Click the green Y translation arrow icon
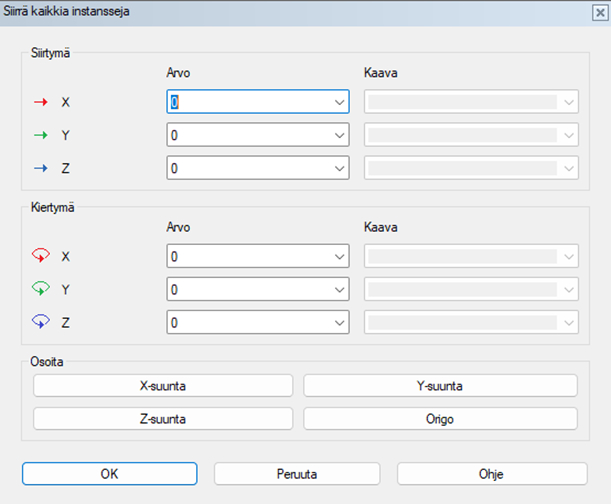Image resolution: width=611 pixels, height=504 pixels. click(x=41, y=135)
